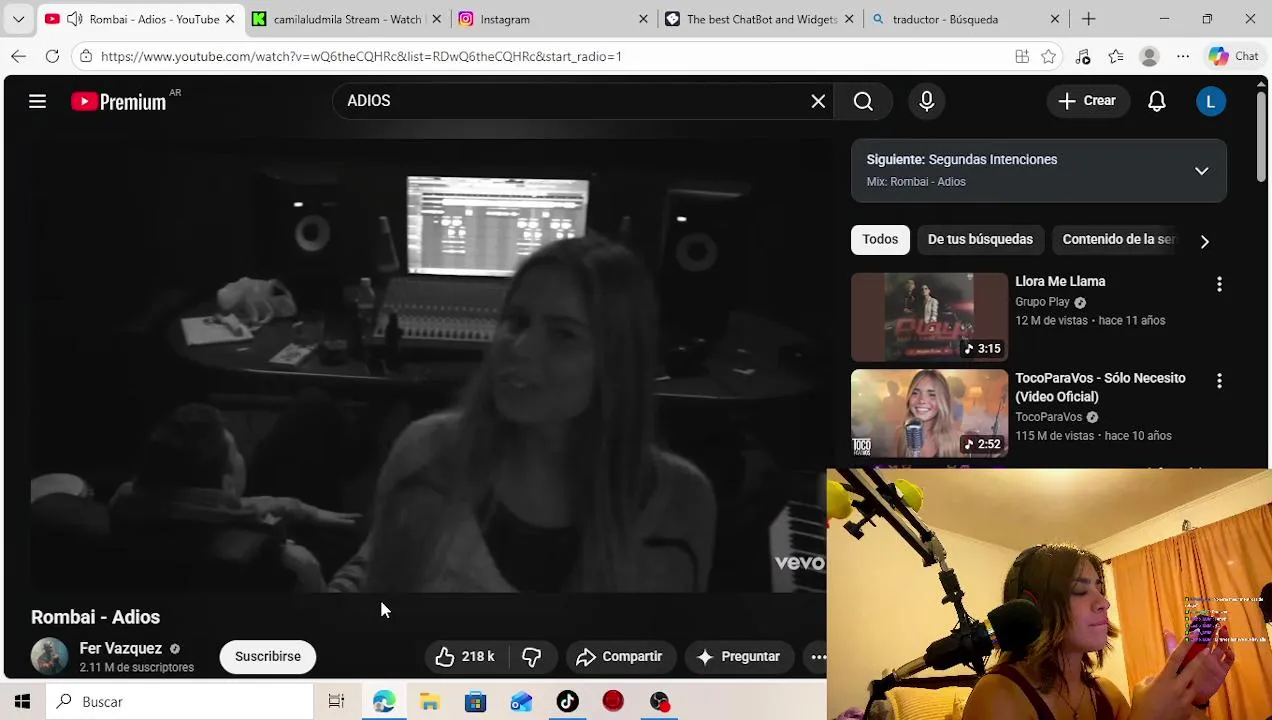Screen dimensions: 1272x720
Task: Select the Todos filter chip
Action: pyautogui.click(x=880, y=239)
